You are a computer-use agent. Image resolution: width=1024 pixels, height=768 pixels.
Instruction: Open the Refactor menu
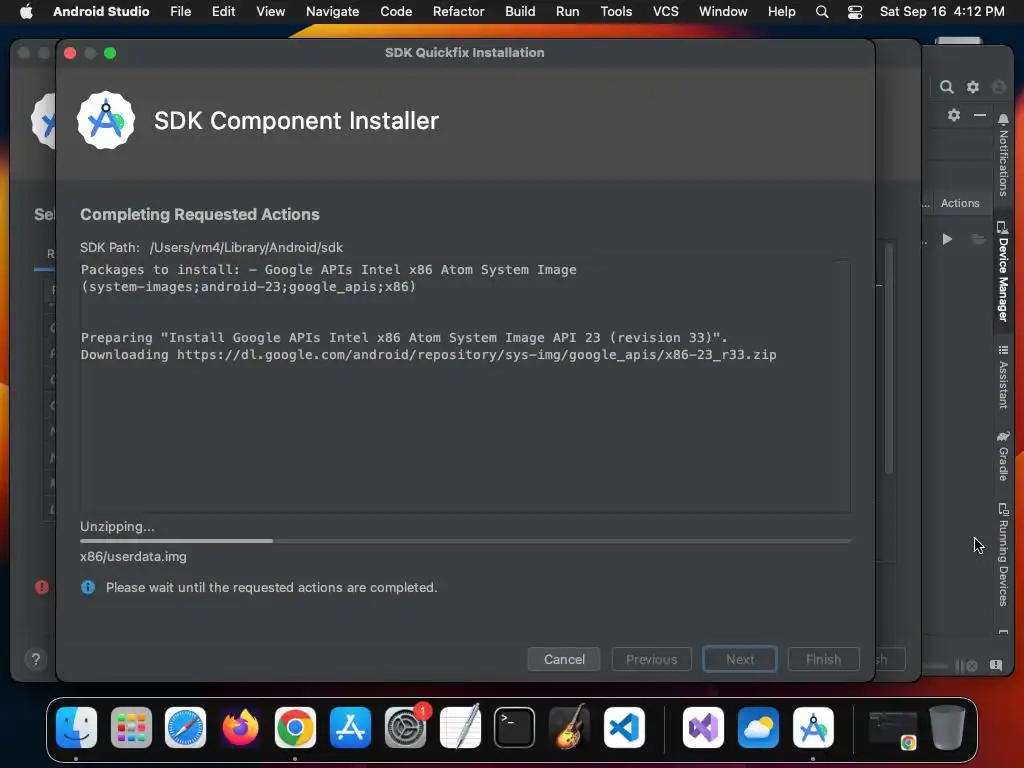pos(458,12)
